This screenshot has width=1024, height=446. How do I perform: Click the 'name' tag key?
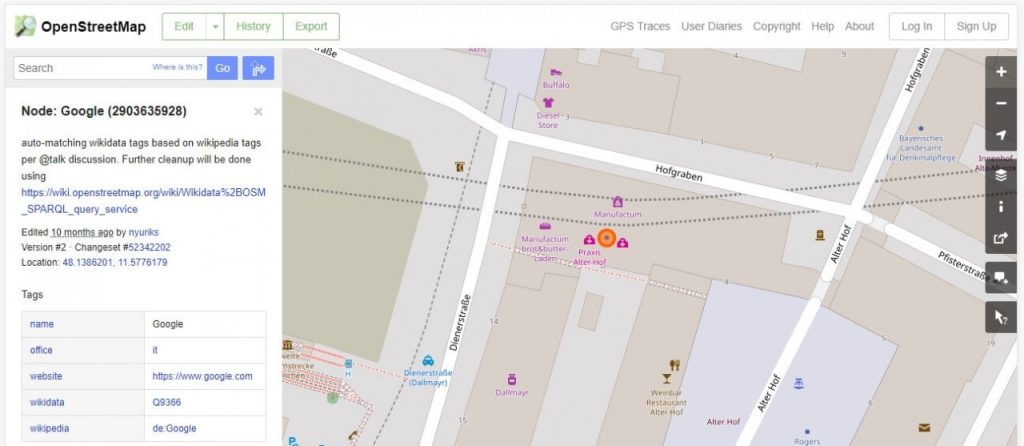click(42, 324)
